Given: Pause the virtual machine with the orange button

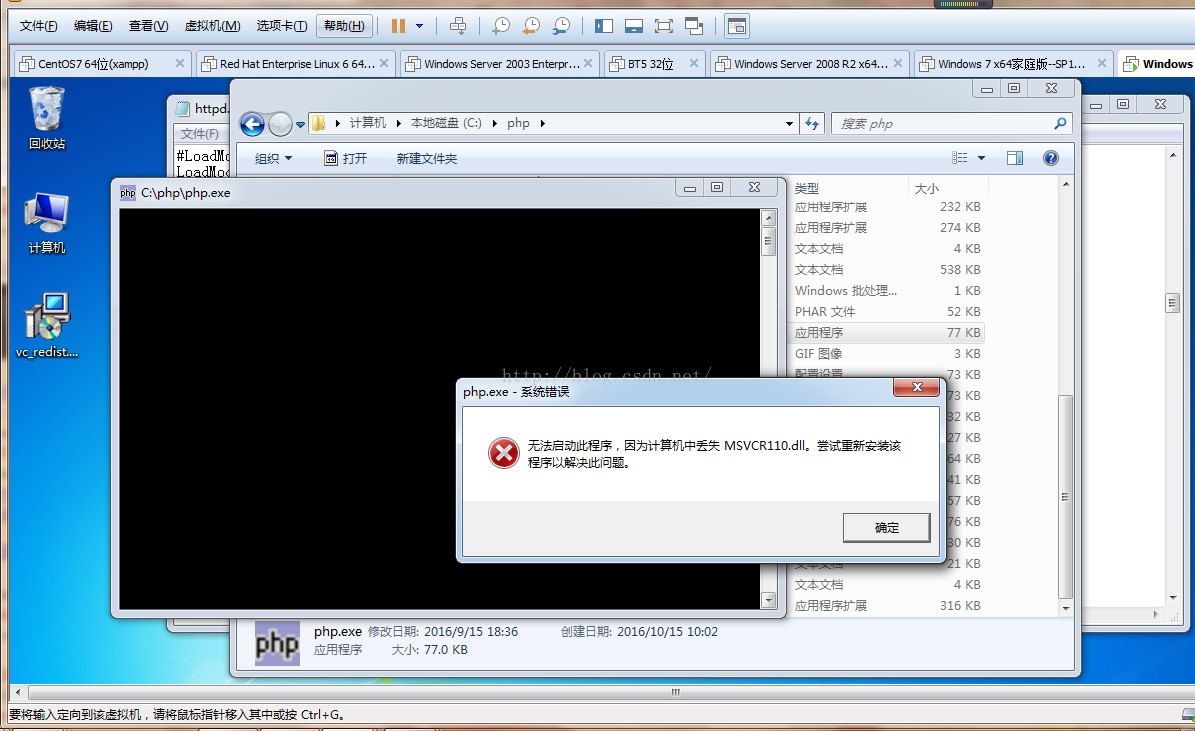Looking at the screenshot, I should (398, 26).
